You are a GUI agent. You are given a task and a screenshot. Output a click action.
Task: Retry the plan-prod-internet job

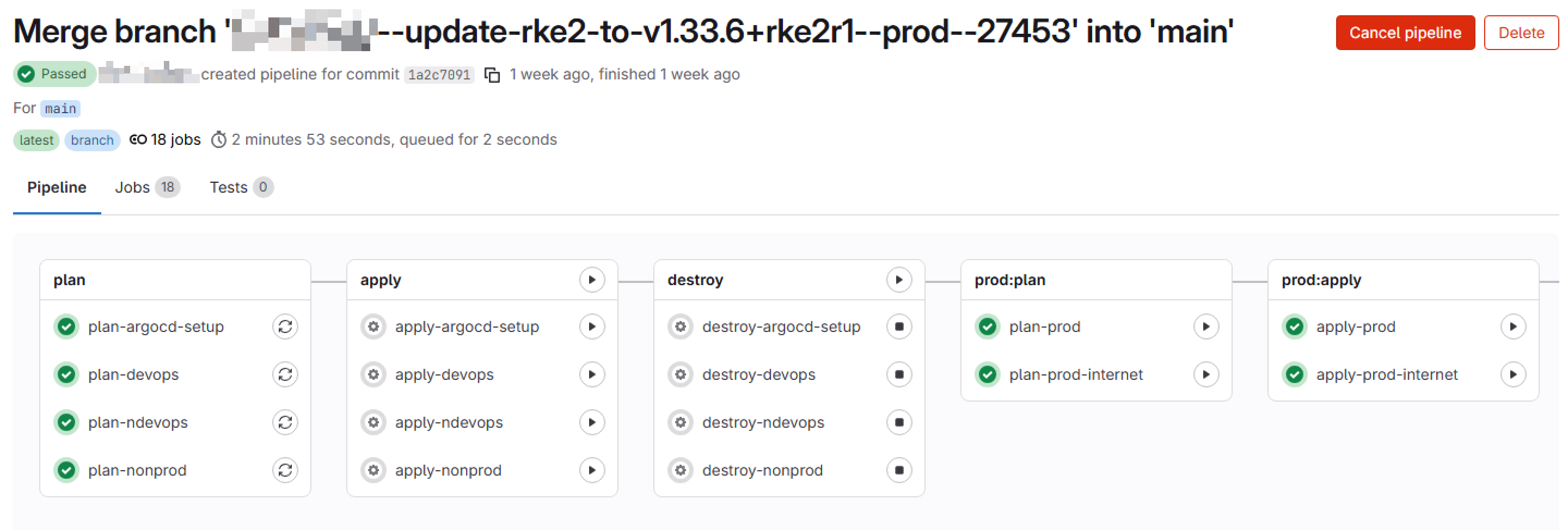[x=1206, y=374]
